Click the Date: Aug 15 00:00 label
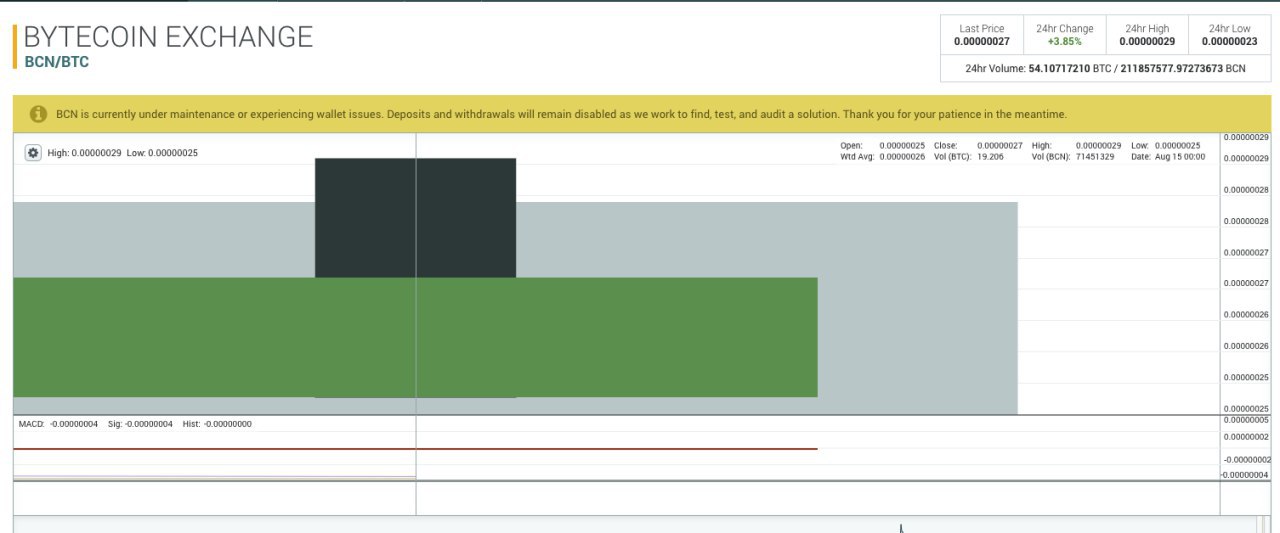The image size is (1280, 533). point(1168,157)
